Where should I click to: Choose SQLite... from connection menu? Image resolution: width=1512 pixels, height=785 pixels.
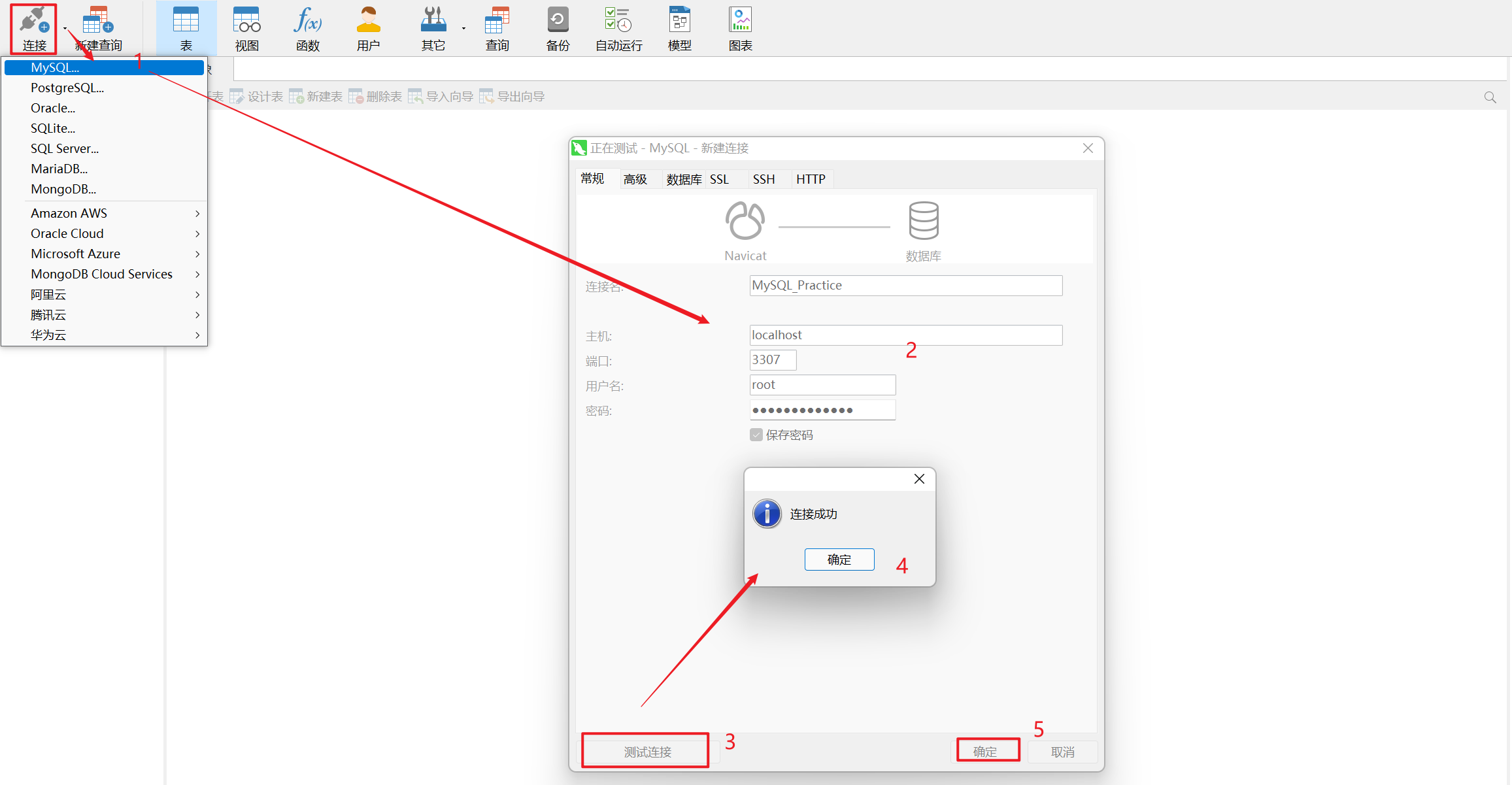coord(105,128)
